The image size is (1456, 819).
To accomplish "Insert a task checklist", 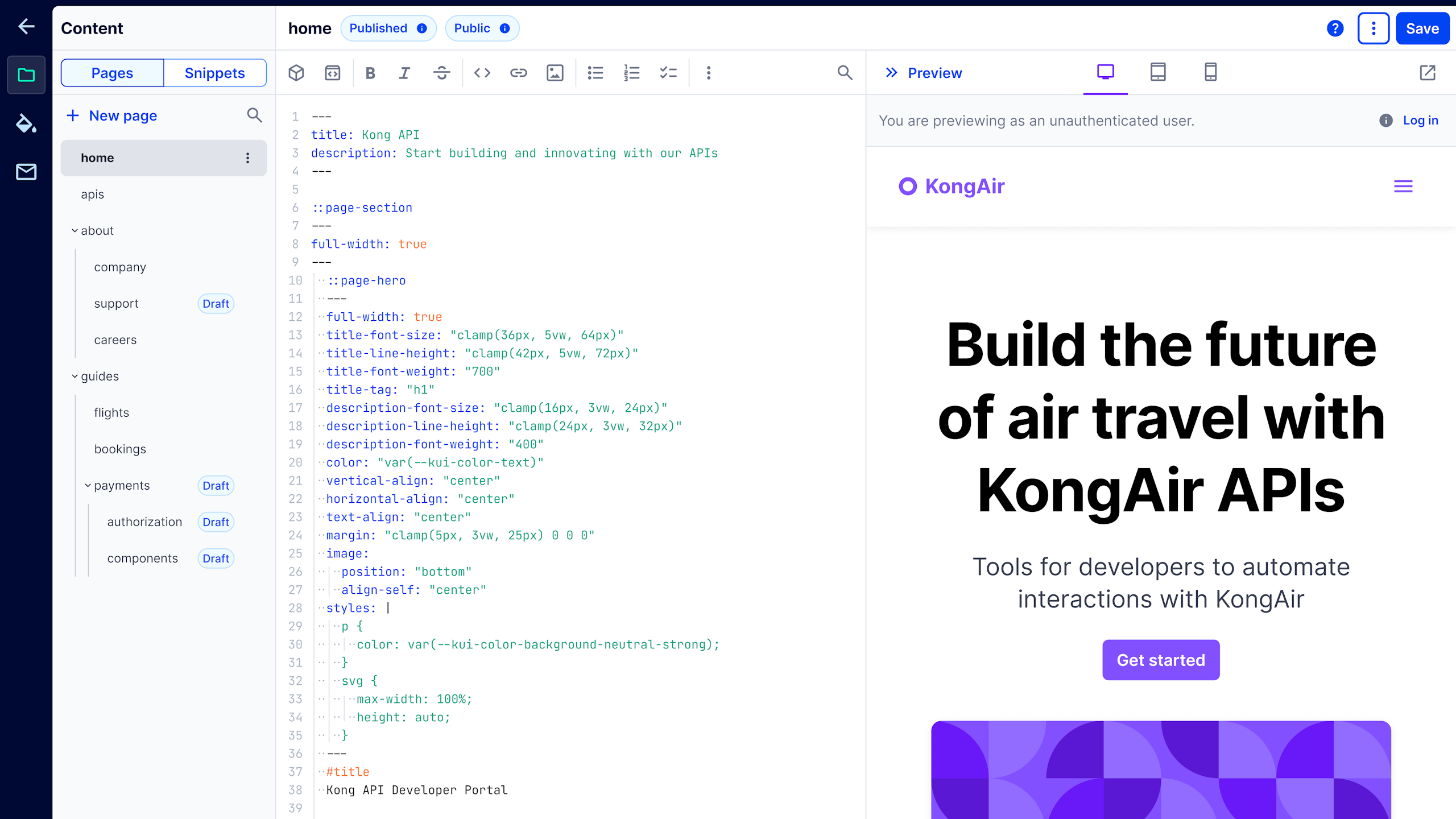I will [668, 73].
